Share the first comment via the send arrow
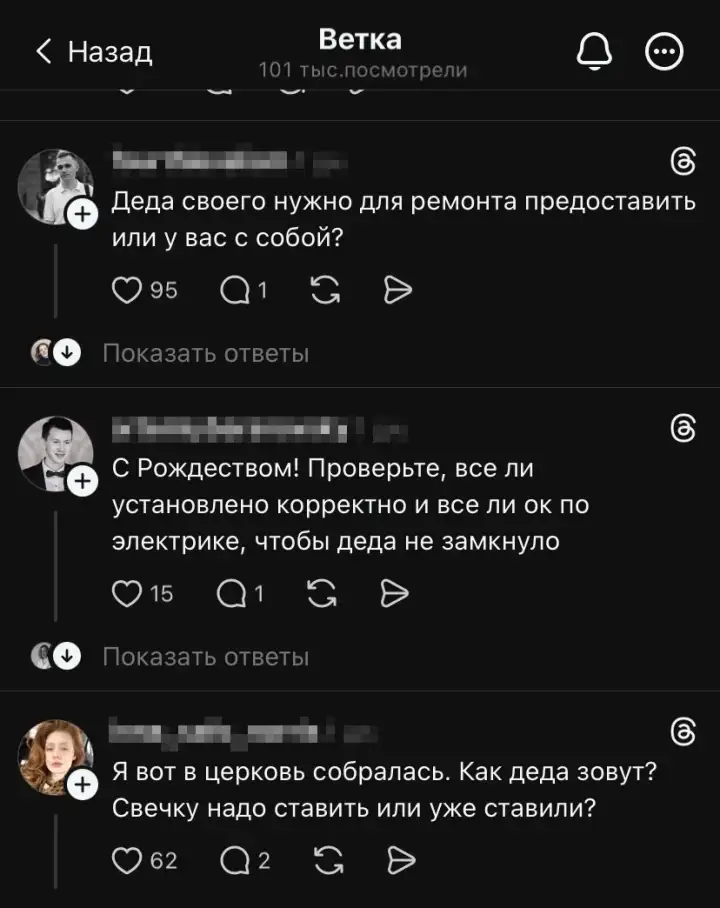Image resolution: width=720 pixels, height=908 pixels. click(398, 290)
